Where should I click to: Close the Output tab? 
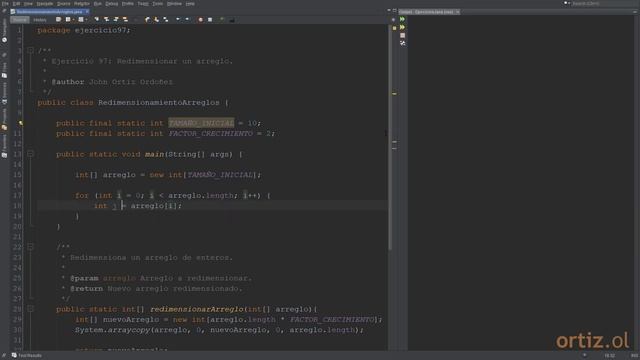click(x=458, y=12)
